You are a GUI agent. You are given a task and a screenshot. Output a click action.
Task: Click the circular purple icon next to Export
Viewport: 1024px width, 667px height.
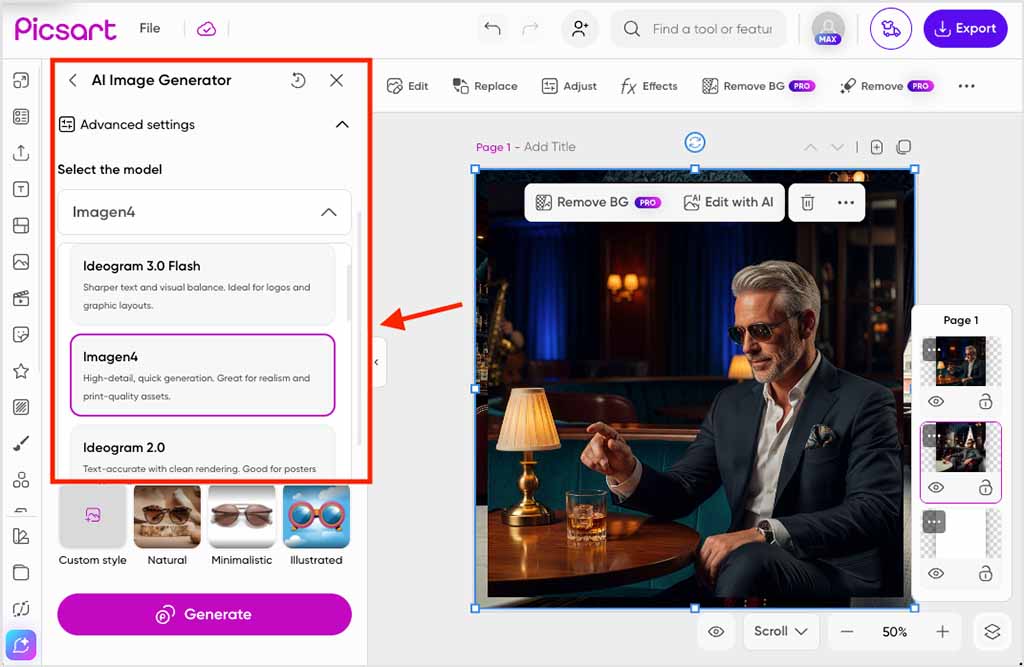(x=890, y=29)
